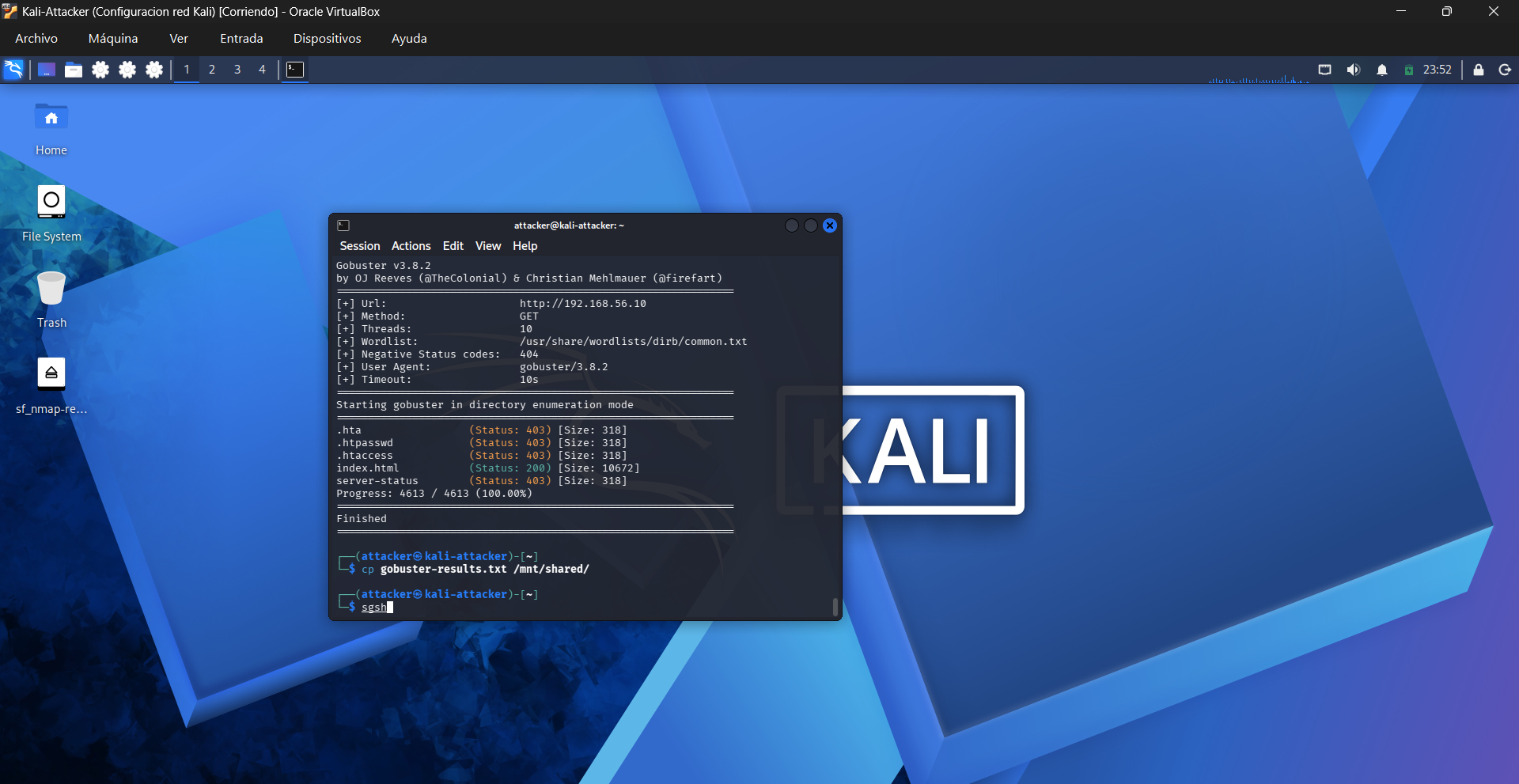
Task: Click the typed 'sgsh' command at prompt
Action: [x=374, y=608]
